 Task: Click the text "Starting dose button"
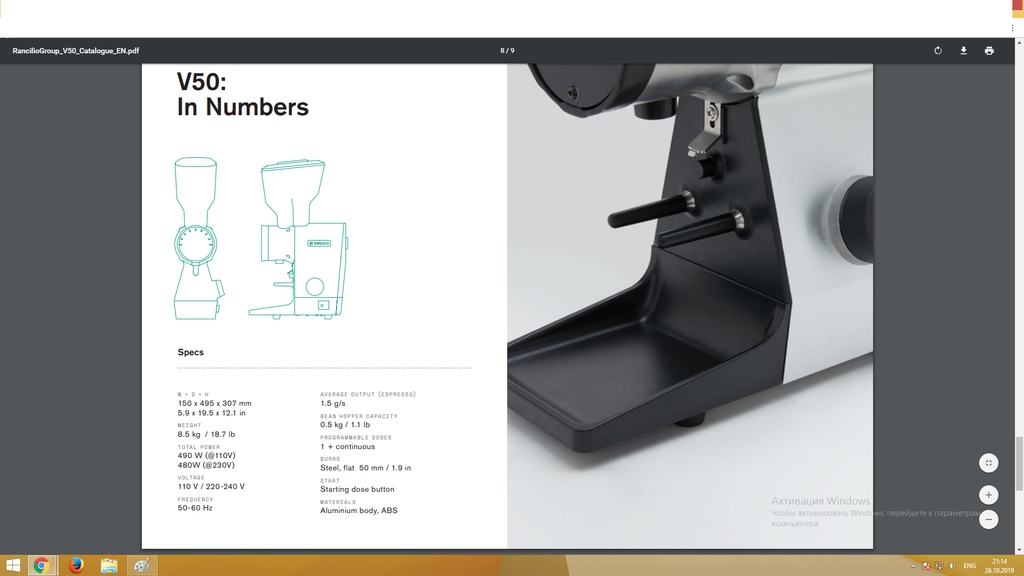[x=357, y=489]
